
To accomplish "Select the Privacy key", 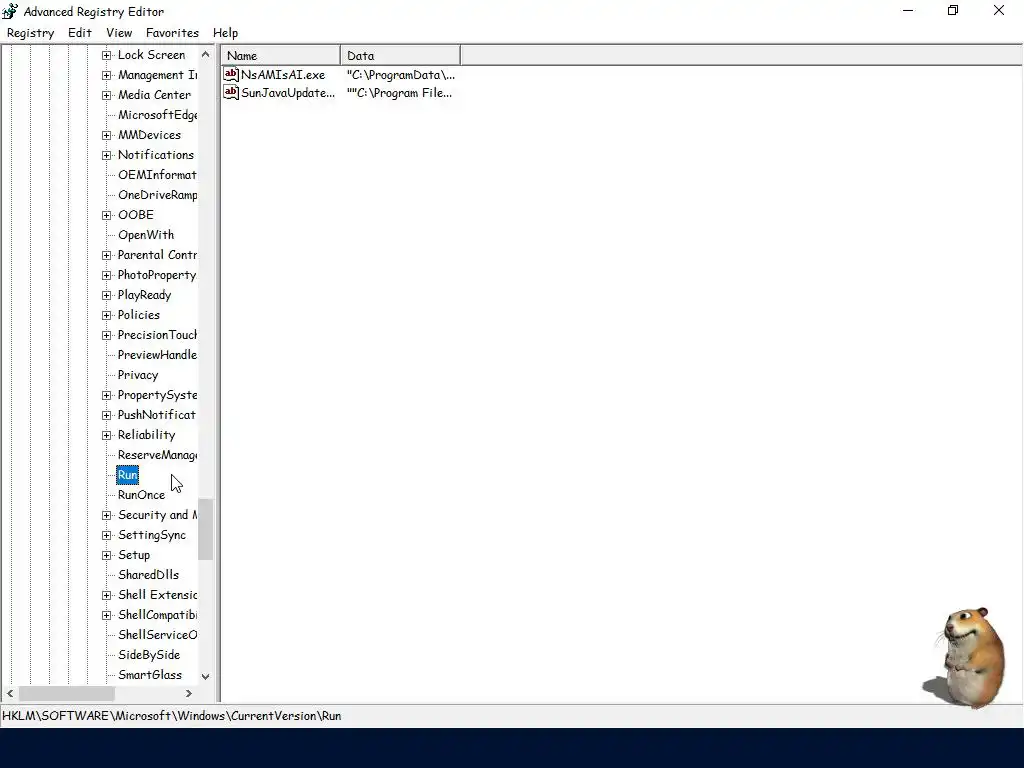I will point(138,375).
